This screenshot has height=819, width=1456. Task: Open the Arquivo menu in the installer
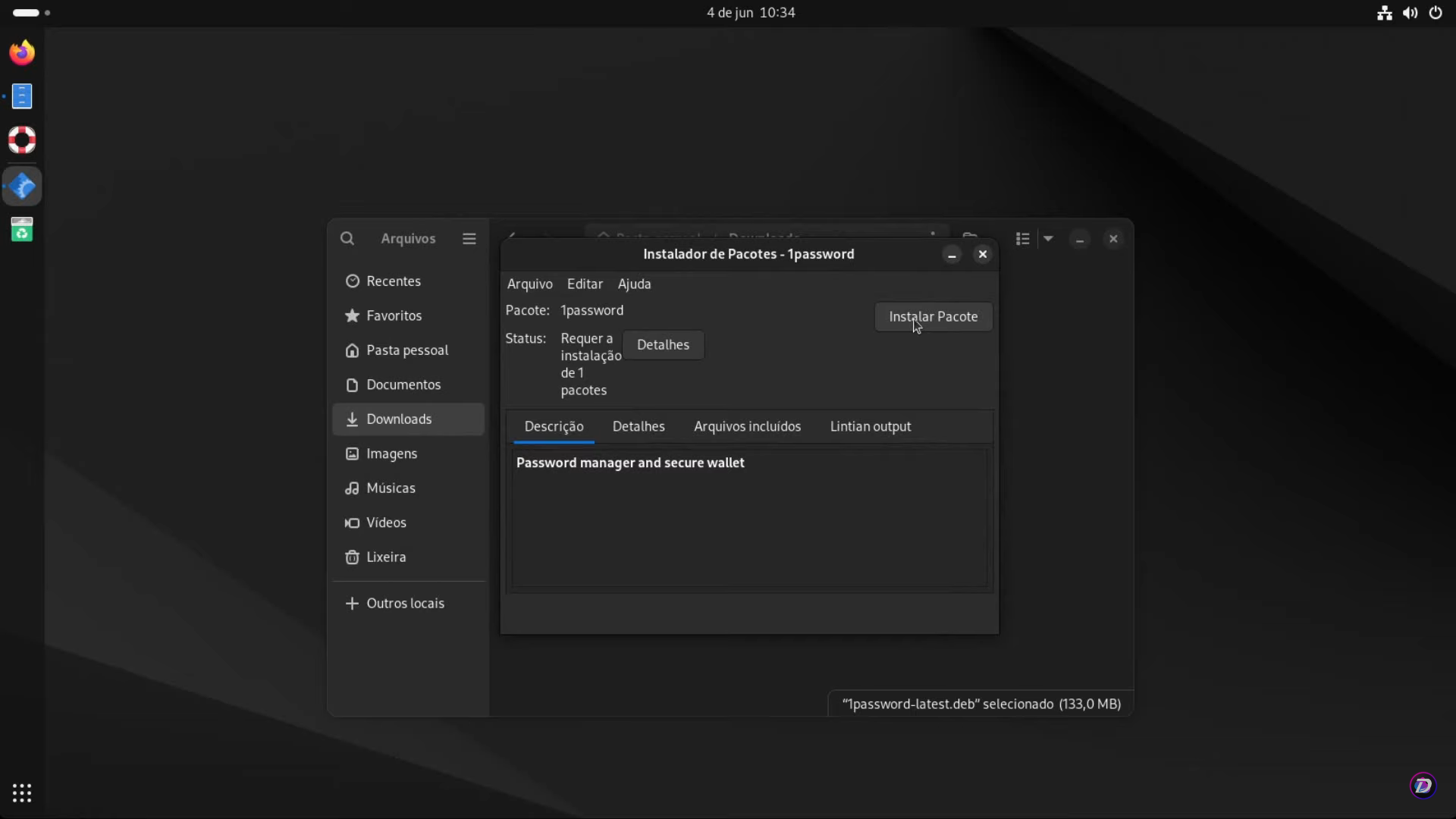point(530,284)
